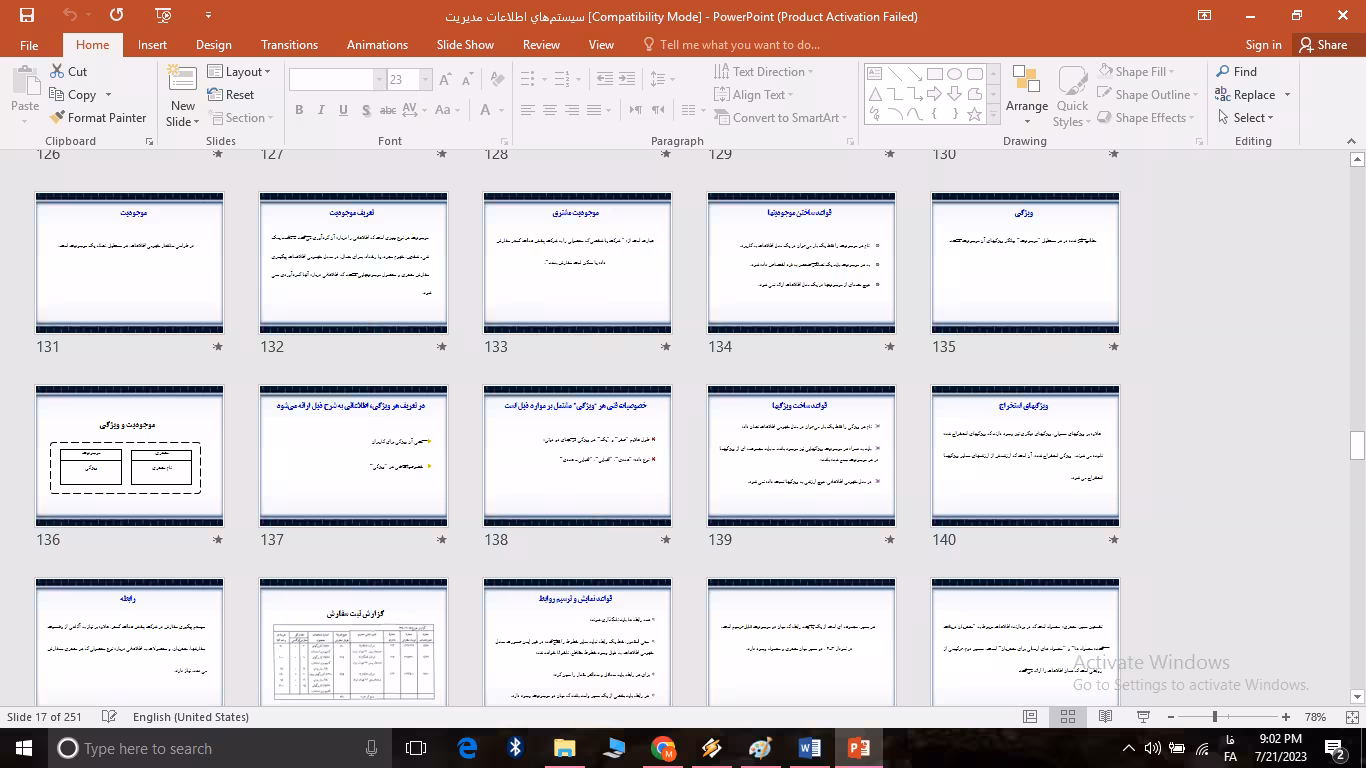Toggle italic formatting
This screenshot has width=1366, height=768.
320,110
